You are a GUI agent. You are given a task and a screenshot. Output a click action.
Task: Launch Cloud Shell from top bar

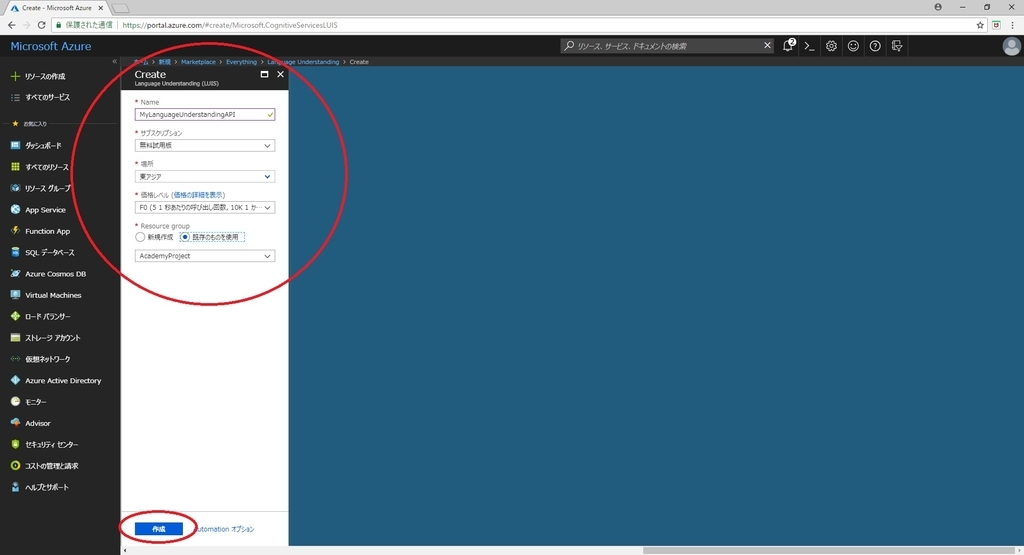point(809,46)
